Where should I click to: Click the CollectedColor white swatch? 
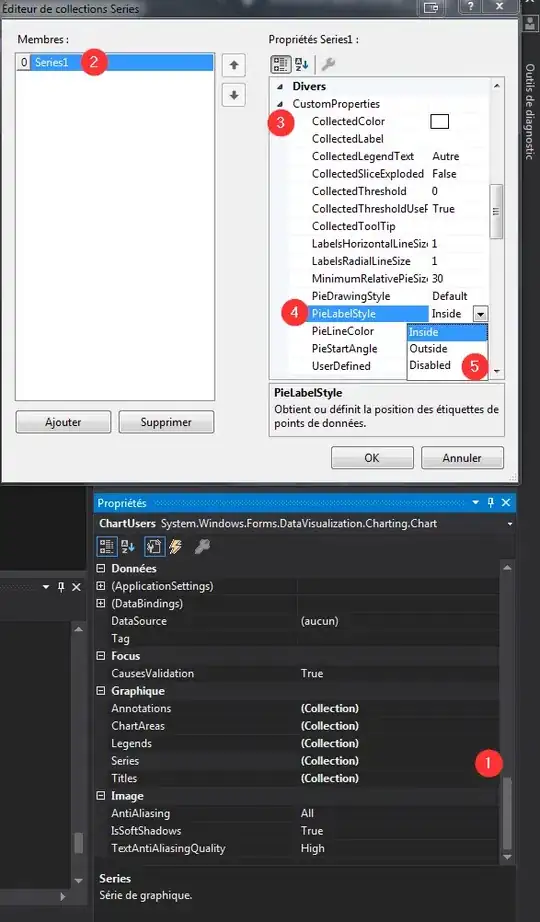439,122
